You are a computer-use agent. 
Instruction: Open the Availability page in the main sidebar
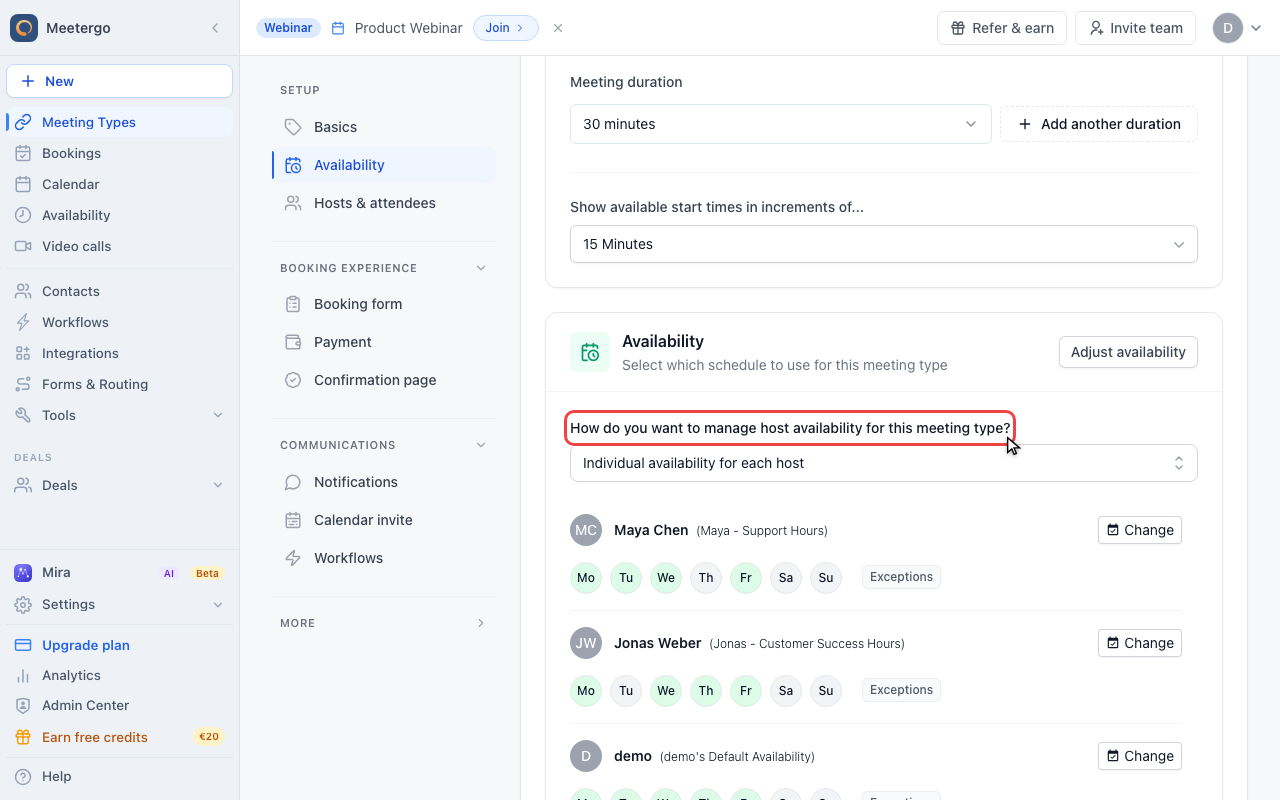[120, 215]
